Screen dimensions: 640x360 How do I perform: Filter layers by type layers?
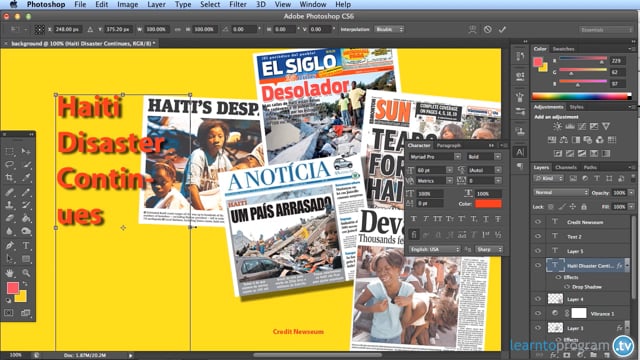[x=597, y=178]
